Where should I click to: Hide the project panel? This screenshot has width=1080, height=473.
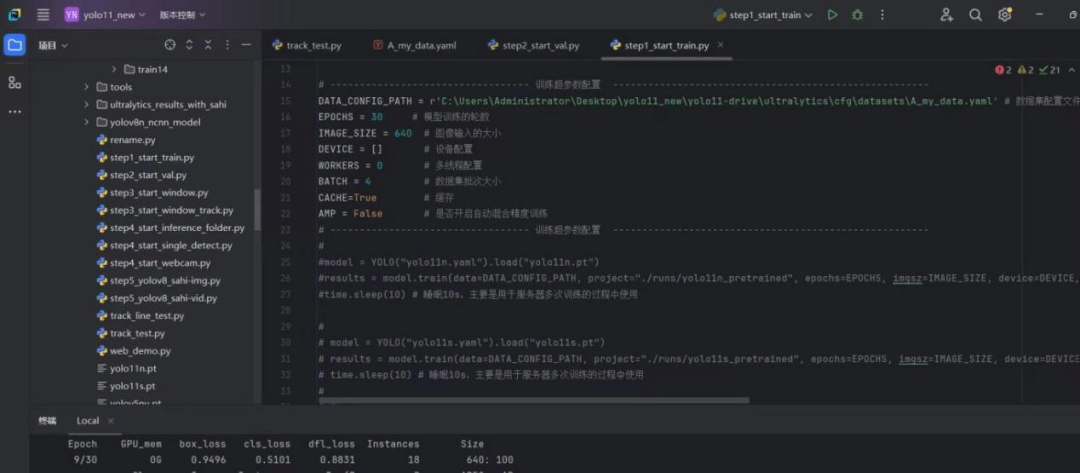coord(246,45)
